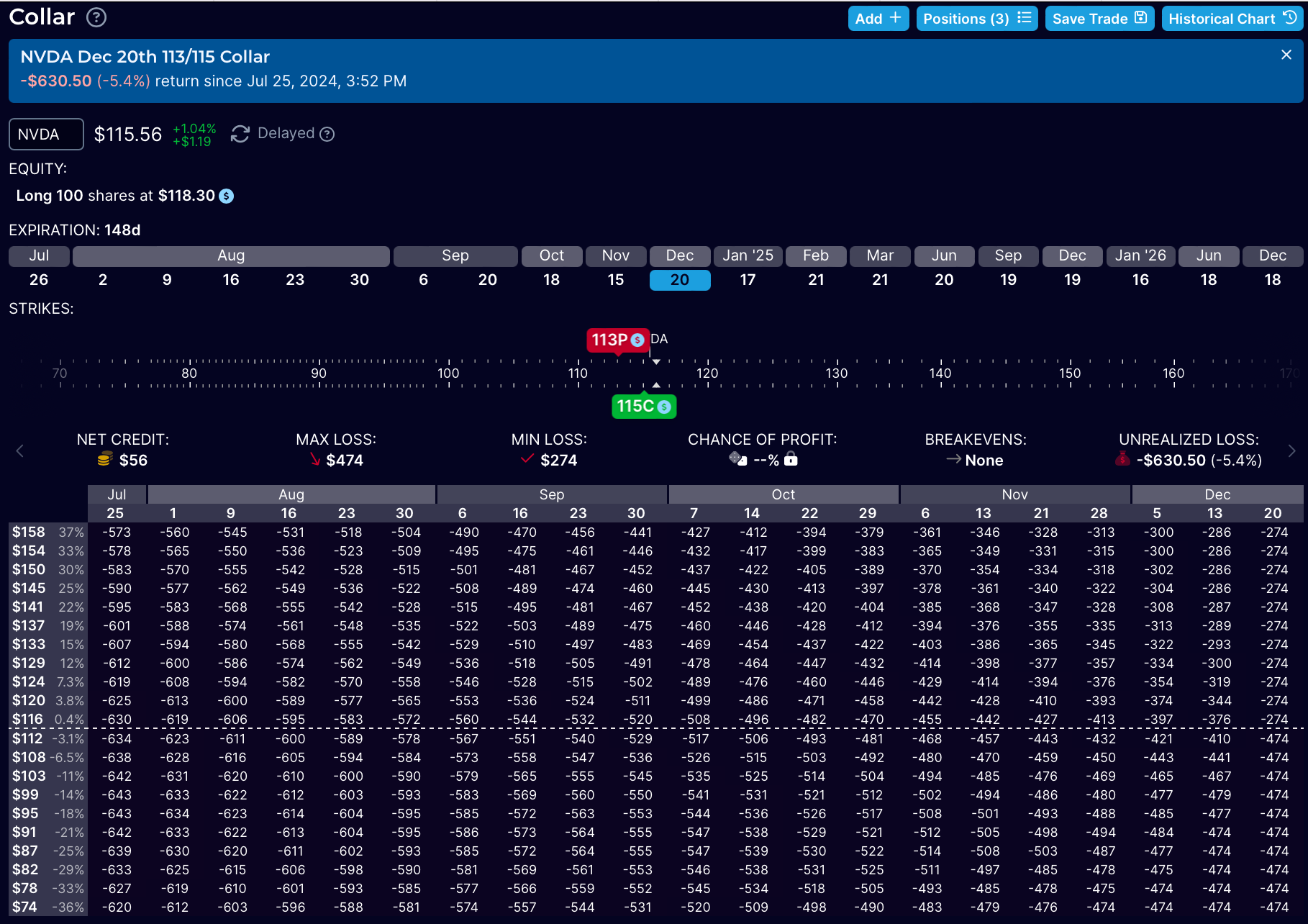Viewport: 1308px width, 924px height.
Task: Go to next stats with right chevron
Action: pos(1291,451)
